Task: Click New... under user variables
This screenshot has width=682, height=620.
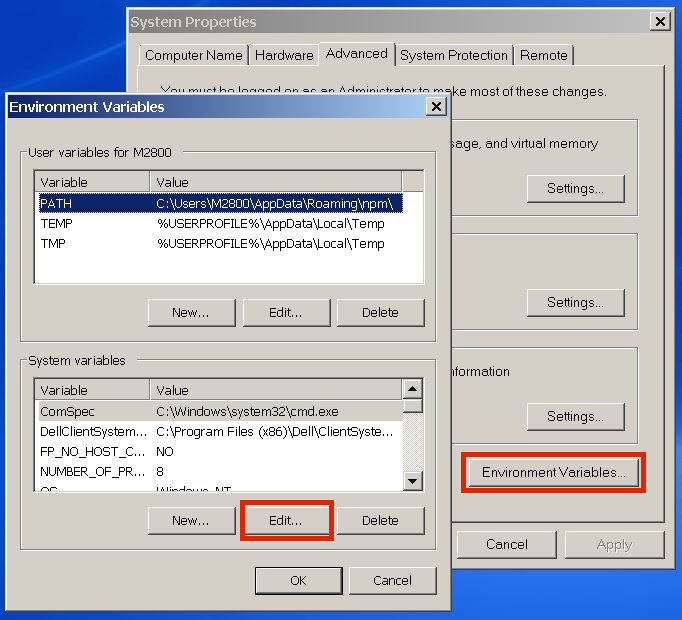Action: [191, 312]
